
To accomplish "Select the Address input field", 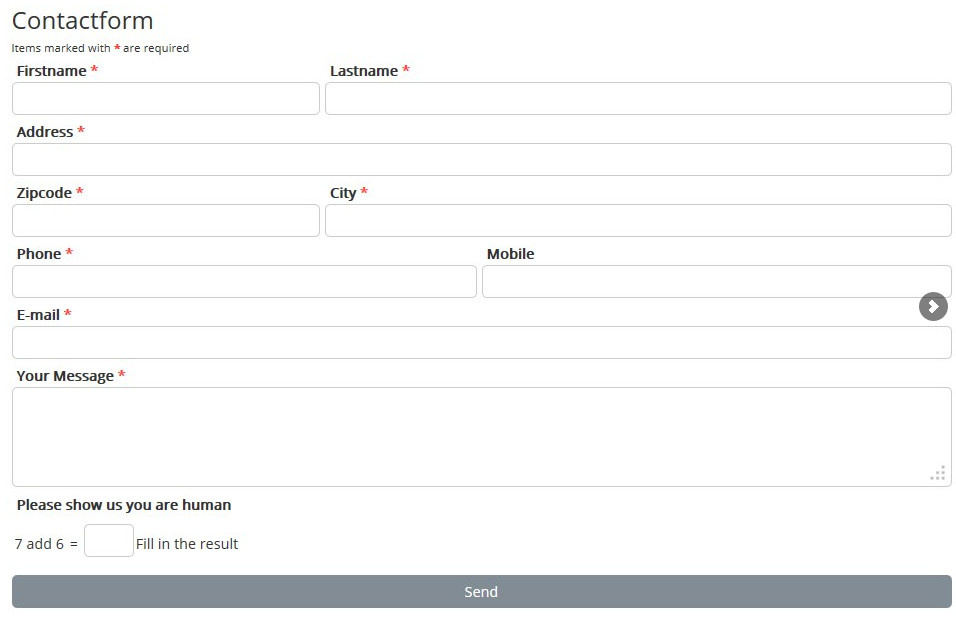I will 481,160.
